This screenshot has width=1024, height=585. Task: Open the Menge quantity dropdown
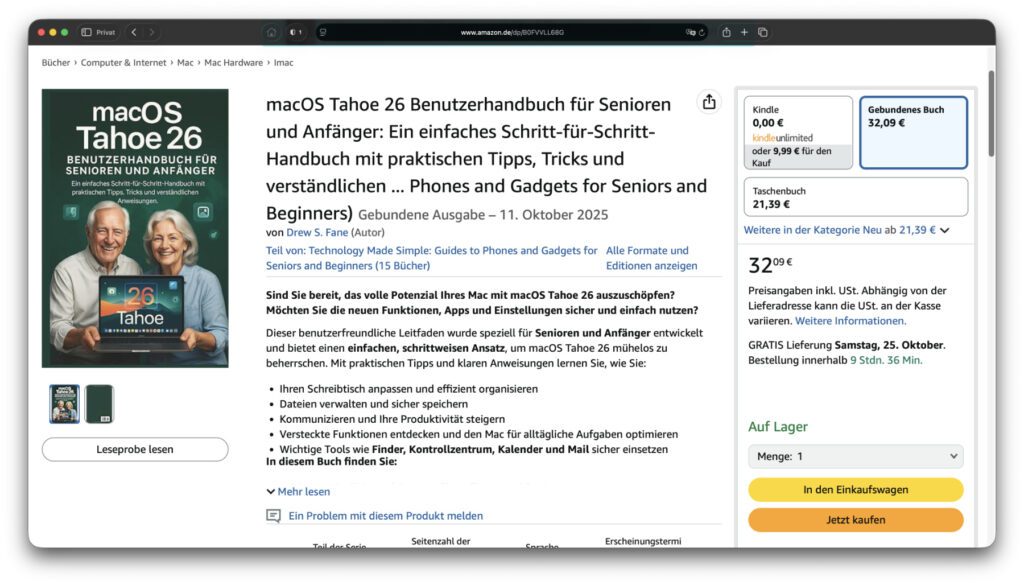point(855,456)
